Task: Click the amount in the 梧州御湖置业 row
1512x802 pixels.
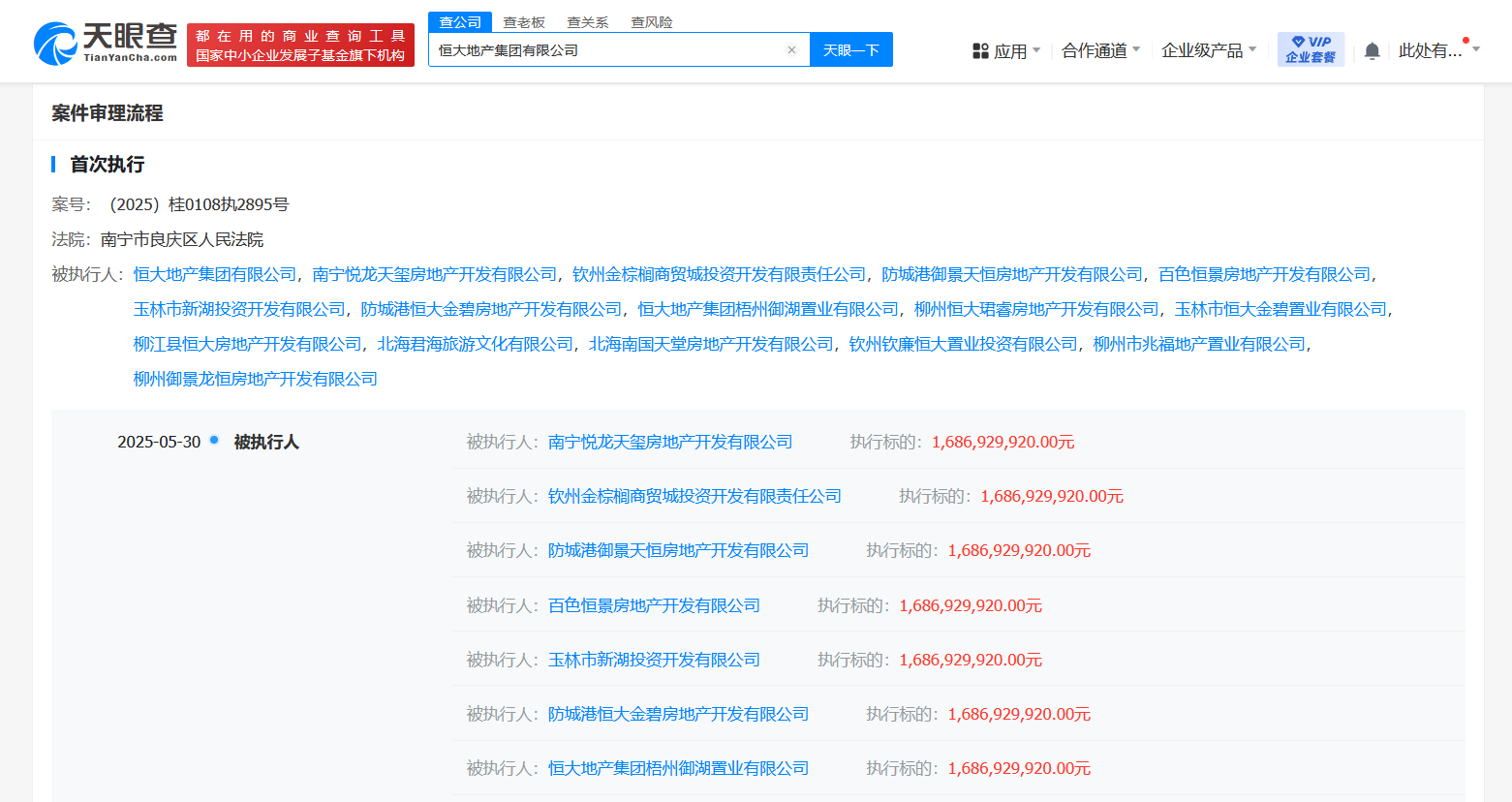Action: tap(1019, 768)
